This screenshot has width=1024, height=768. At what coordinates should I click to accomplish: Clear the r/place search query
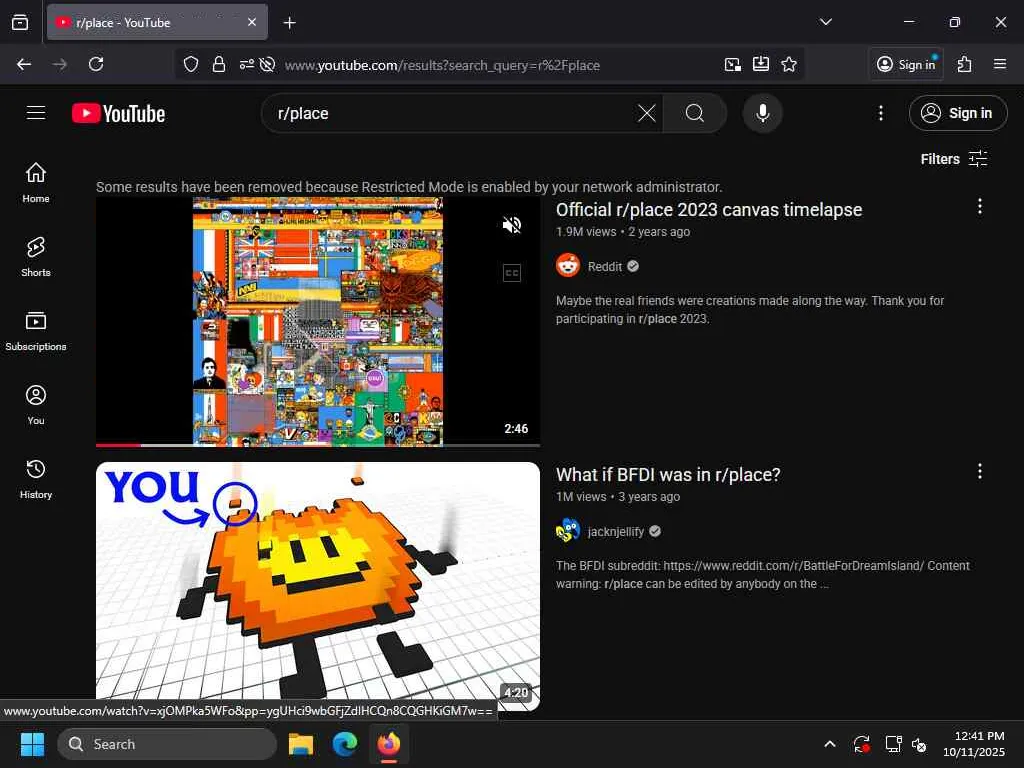tap(647, 113)
